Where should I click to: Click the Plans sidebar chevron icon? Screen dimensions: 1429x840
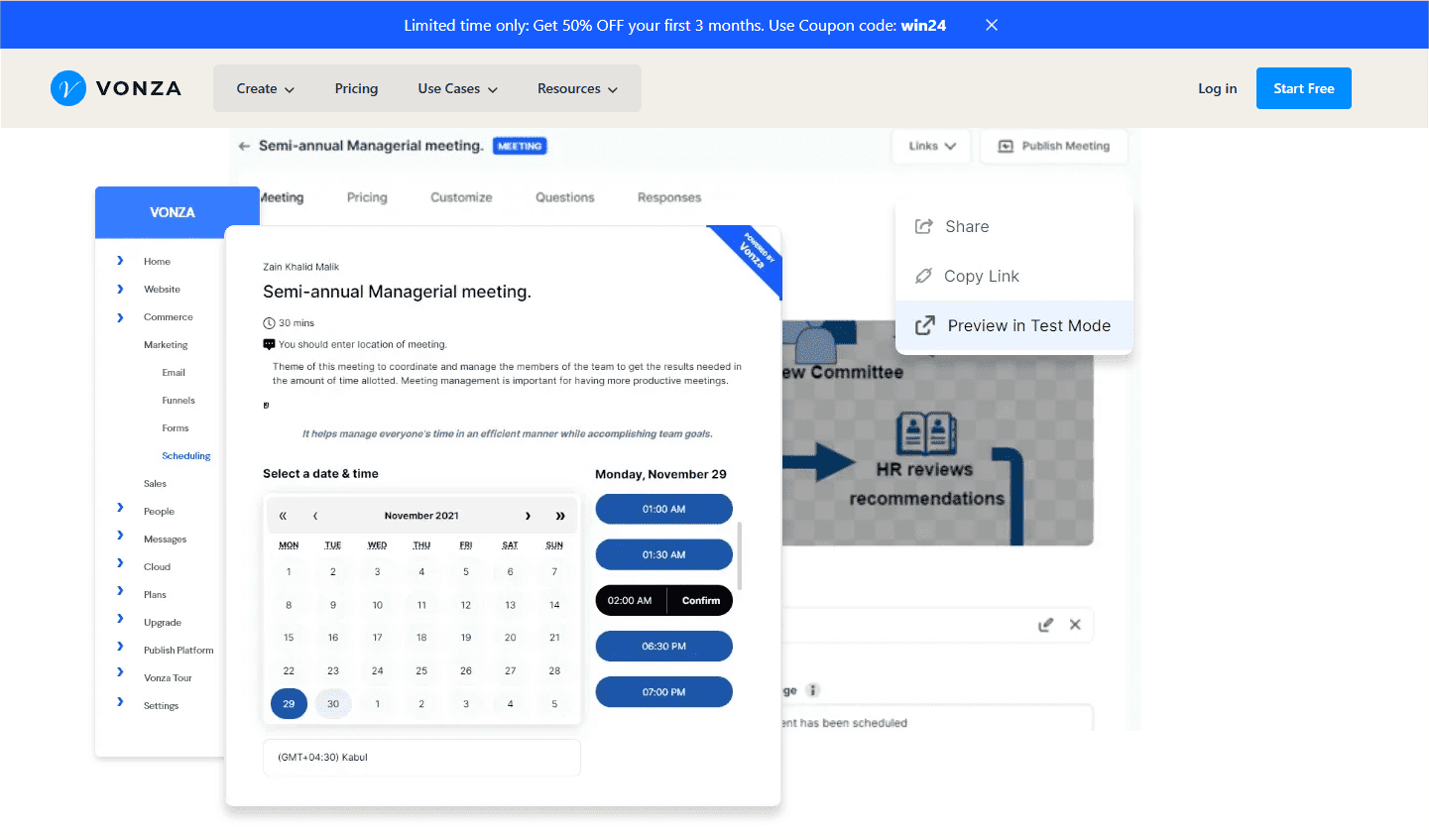[x=120, y=590]
